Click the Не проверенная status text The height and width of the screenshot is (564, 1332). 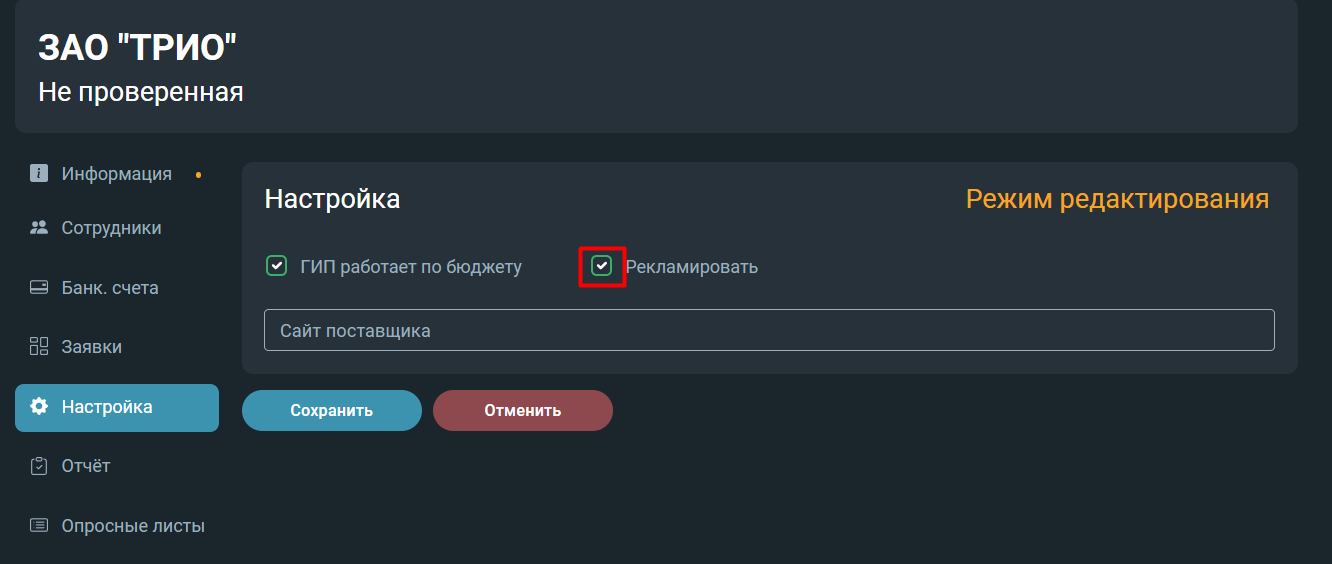pyautogui.click(x=141, y=92)
